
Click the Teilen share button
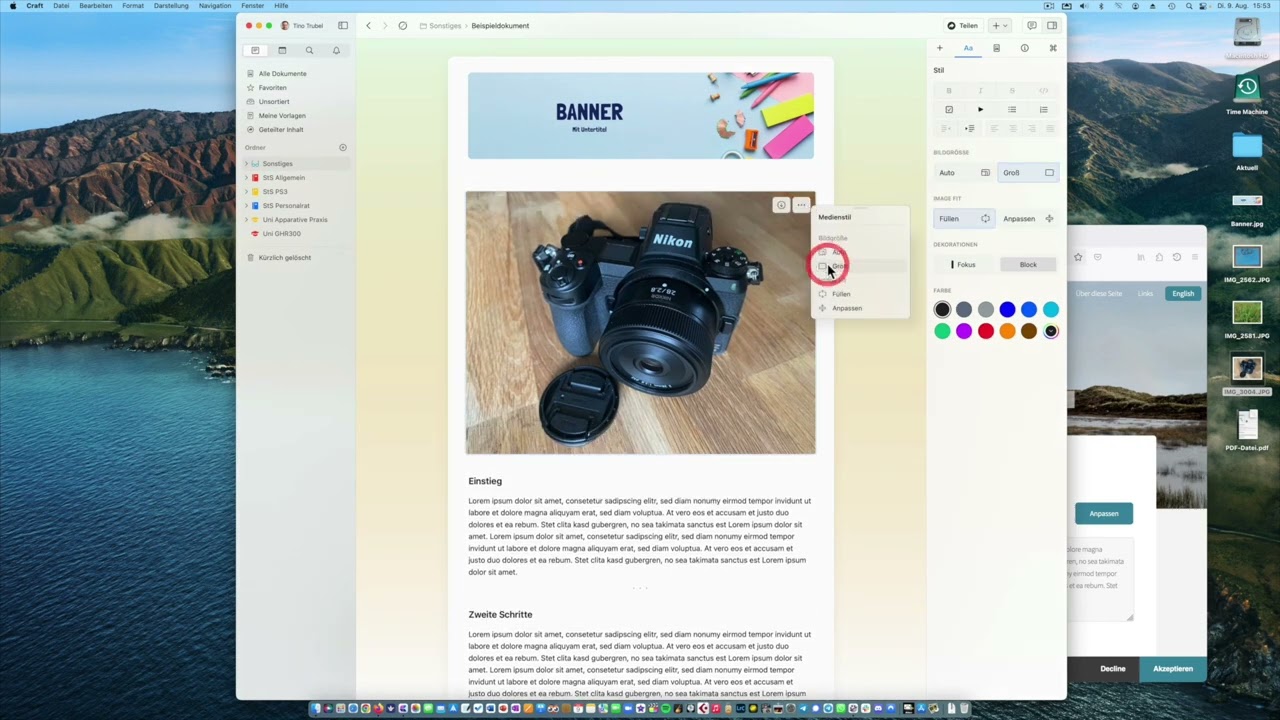tap(963, 25)
